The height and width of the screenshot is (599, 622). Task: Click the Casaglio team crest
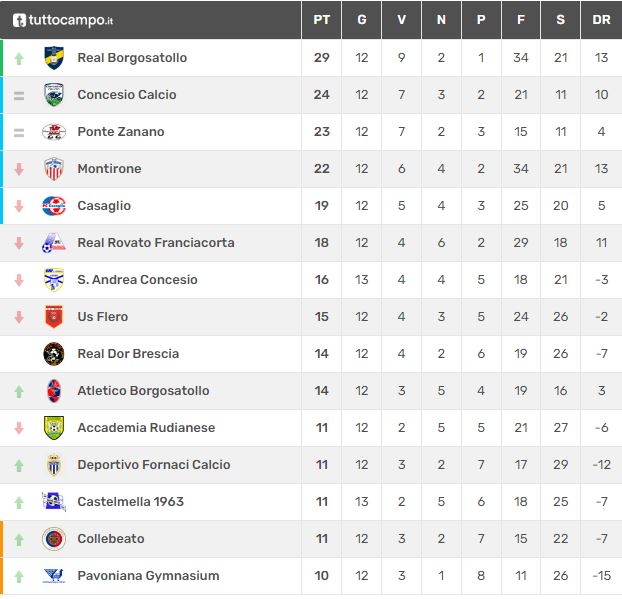[x=54, y=206]
